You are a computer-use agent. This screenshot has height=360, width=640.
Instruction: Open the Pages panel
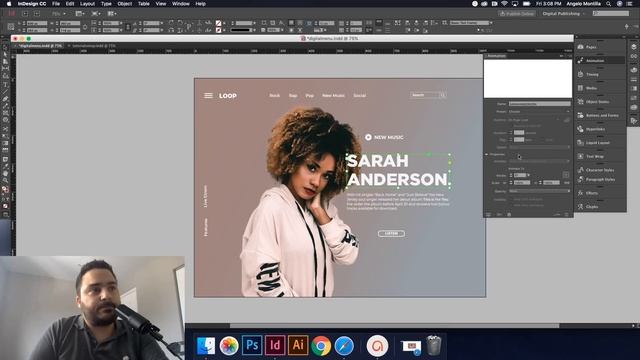pyautogui.click(x=600, y=47)
